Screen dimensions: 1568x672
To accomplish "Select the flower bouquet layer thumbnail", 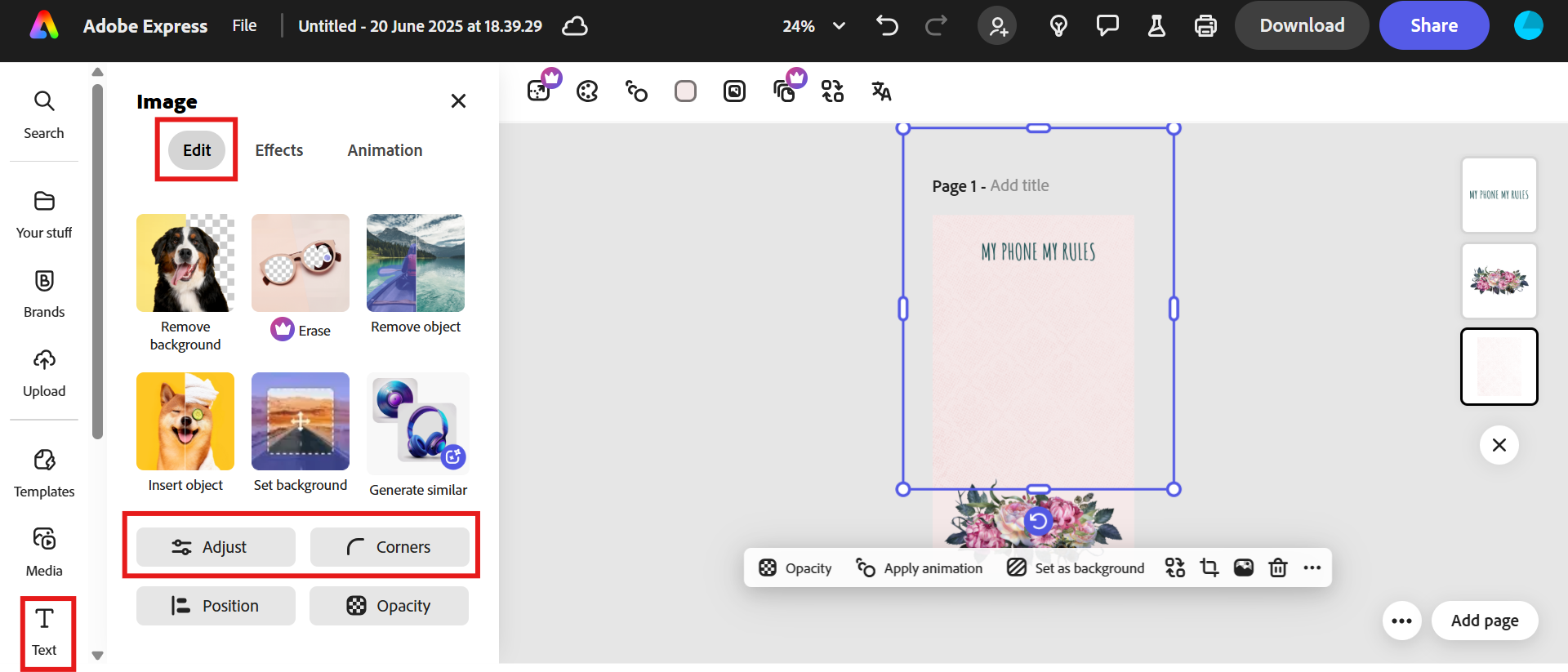I will coord(1499,281).
